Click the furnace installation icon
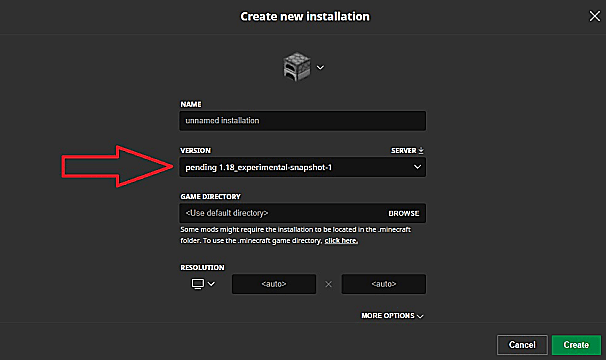606x360 pixels. (296, 67)
